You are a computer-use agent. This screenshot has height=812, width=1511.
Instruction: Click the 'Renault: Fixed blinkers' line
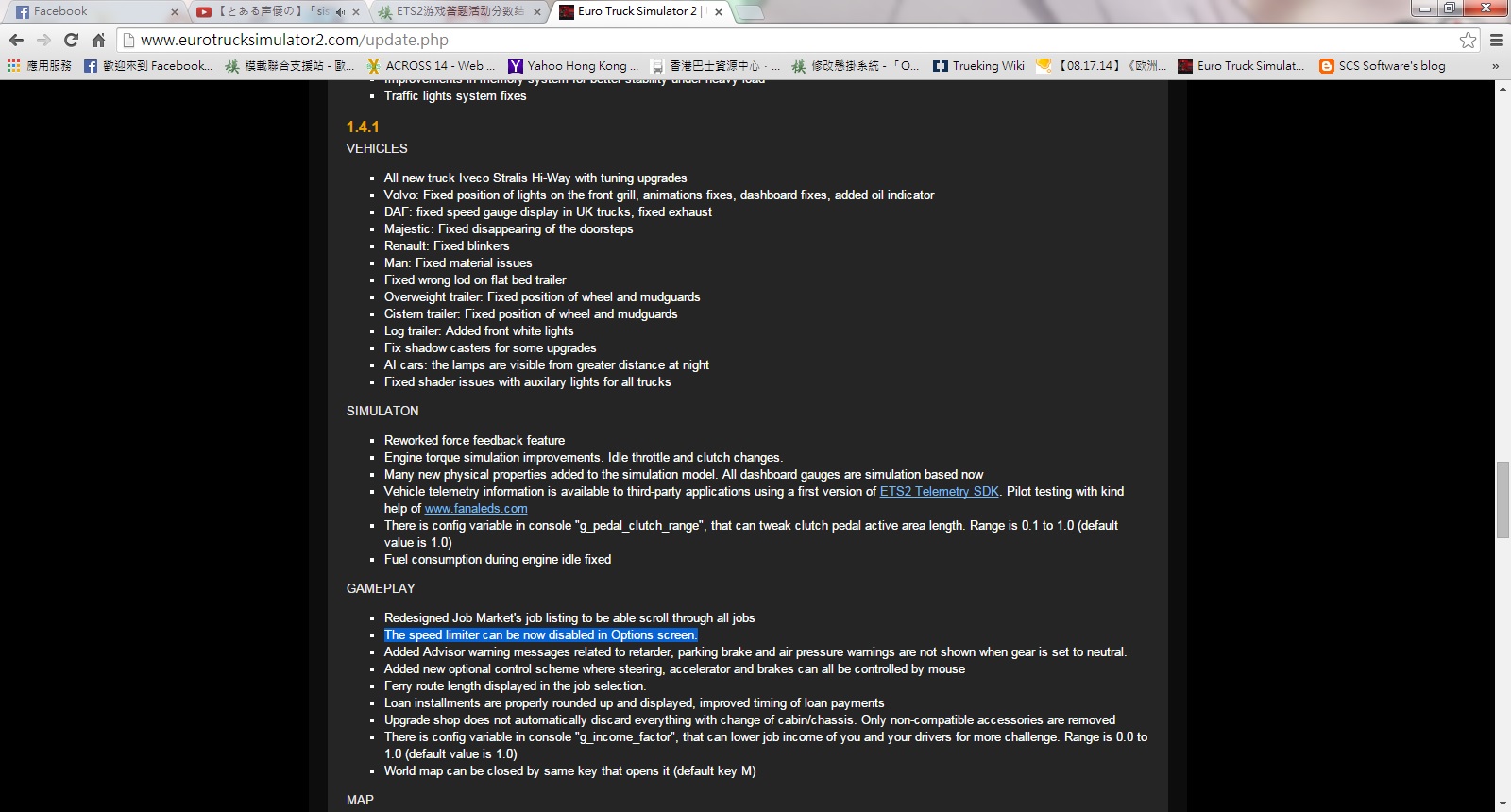click(447, 246)
